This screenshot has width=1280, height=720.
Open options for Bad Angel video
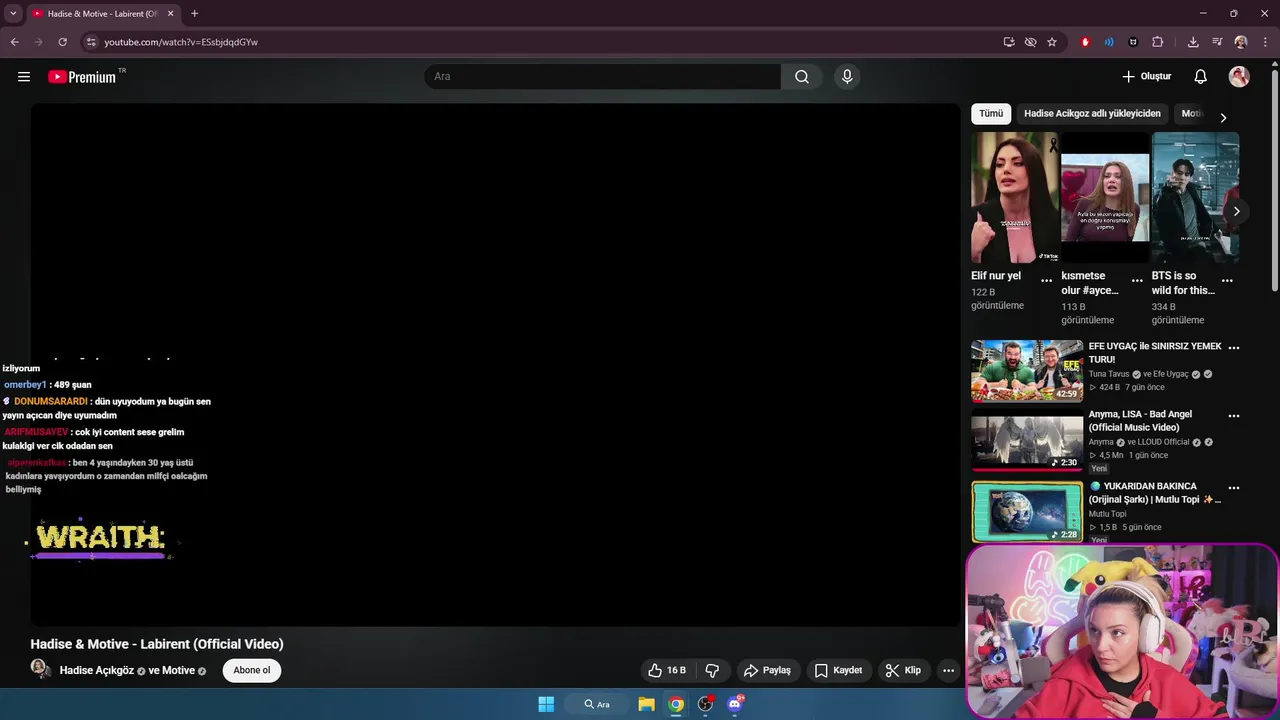point(1234,416)
